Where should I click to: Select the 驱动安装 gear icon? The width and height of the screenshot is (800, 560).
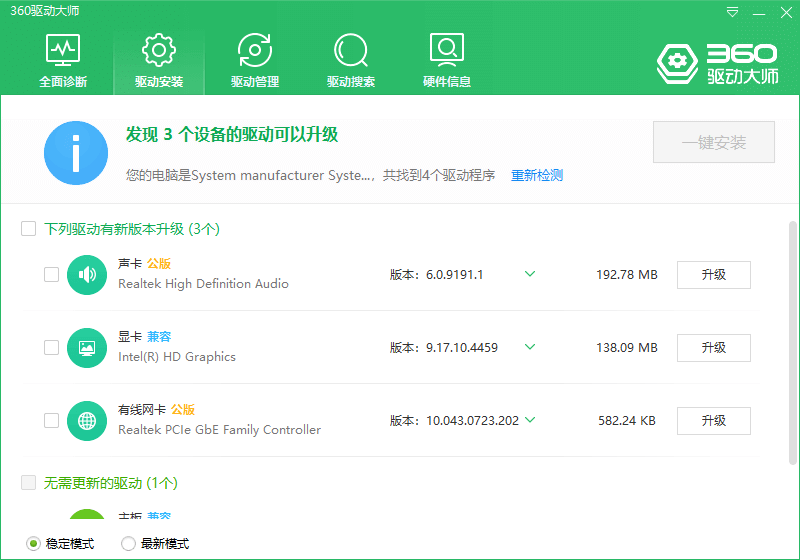159,50
